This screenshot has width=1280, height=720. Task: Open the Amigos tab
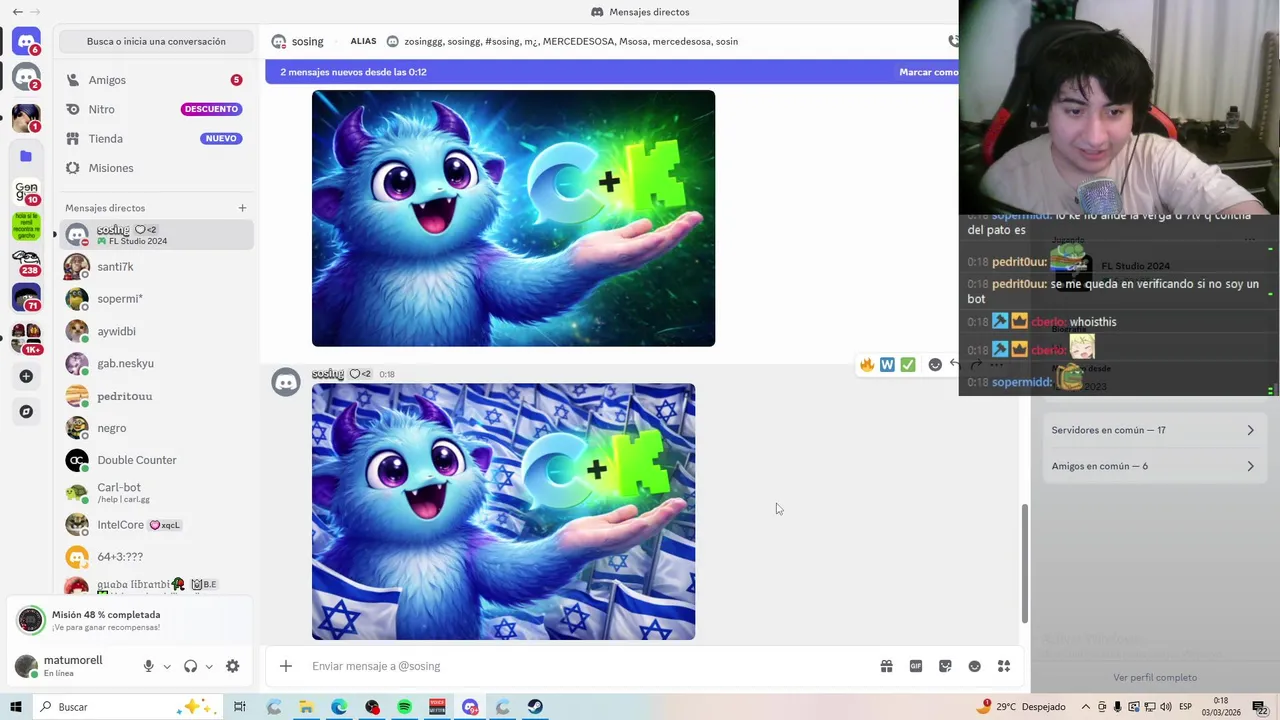click(x=156, y=80)
